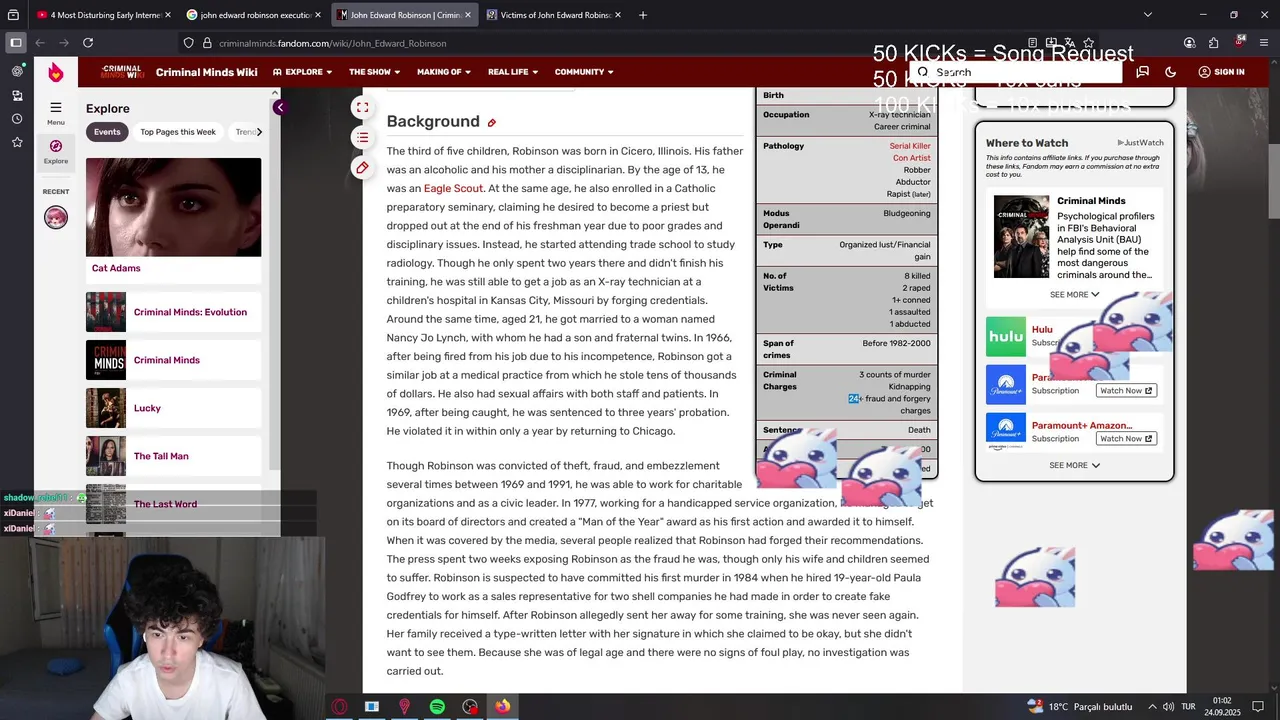Image resolution: width=1280 pixels, height=720 pixels.
Task: Open Firefox application hamburger menu
Action: pyautogui.click(x=1264, y=43)
